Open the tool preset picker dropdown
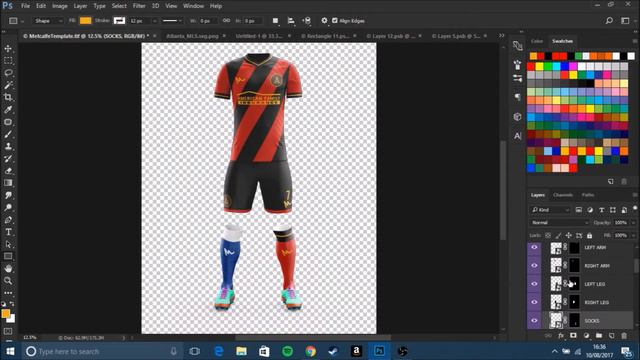The height and width of the screenshot is (360, 640). (x=16, y=20)
